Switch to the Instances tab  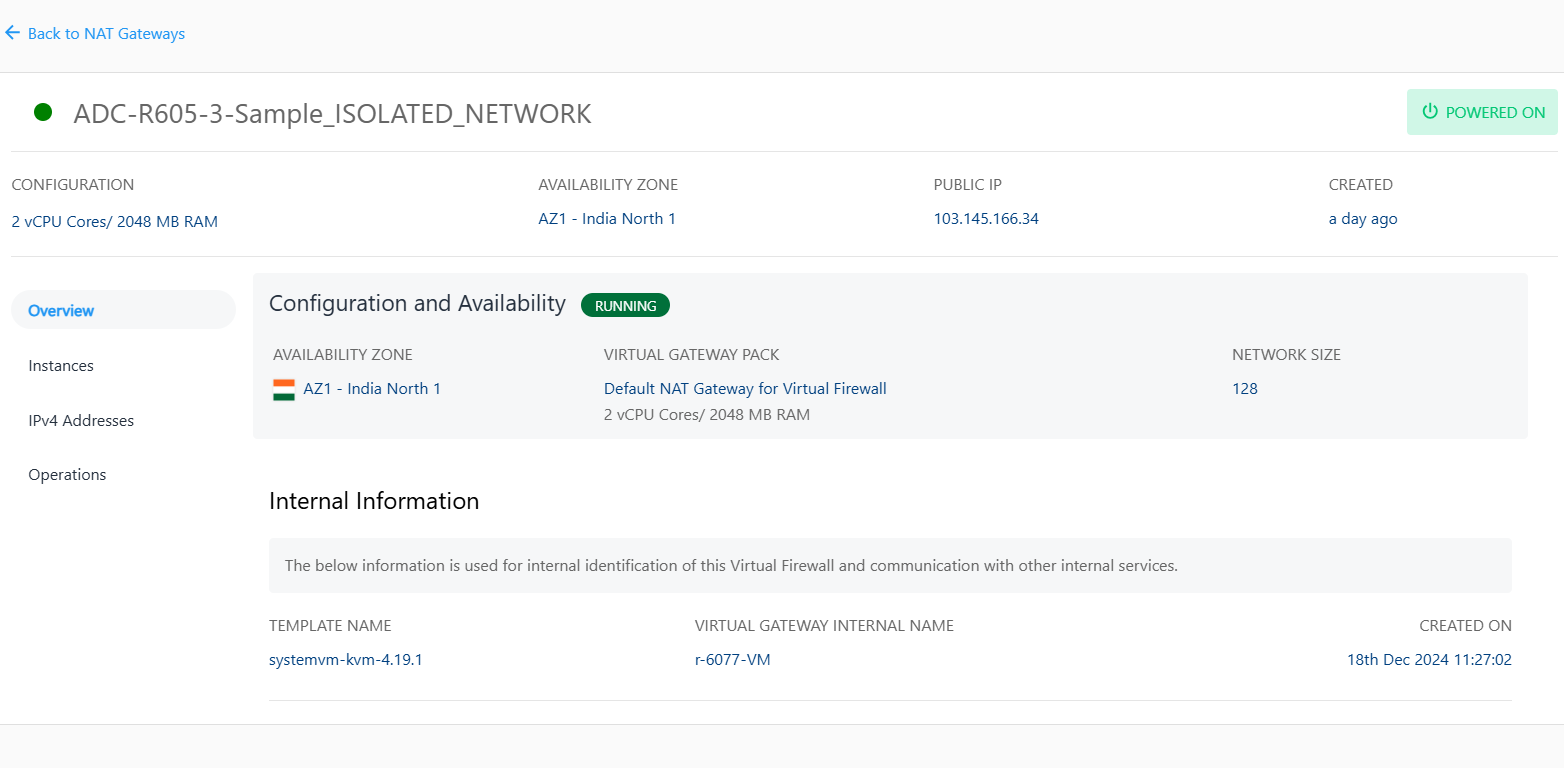pos(61,366)
